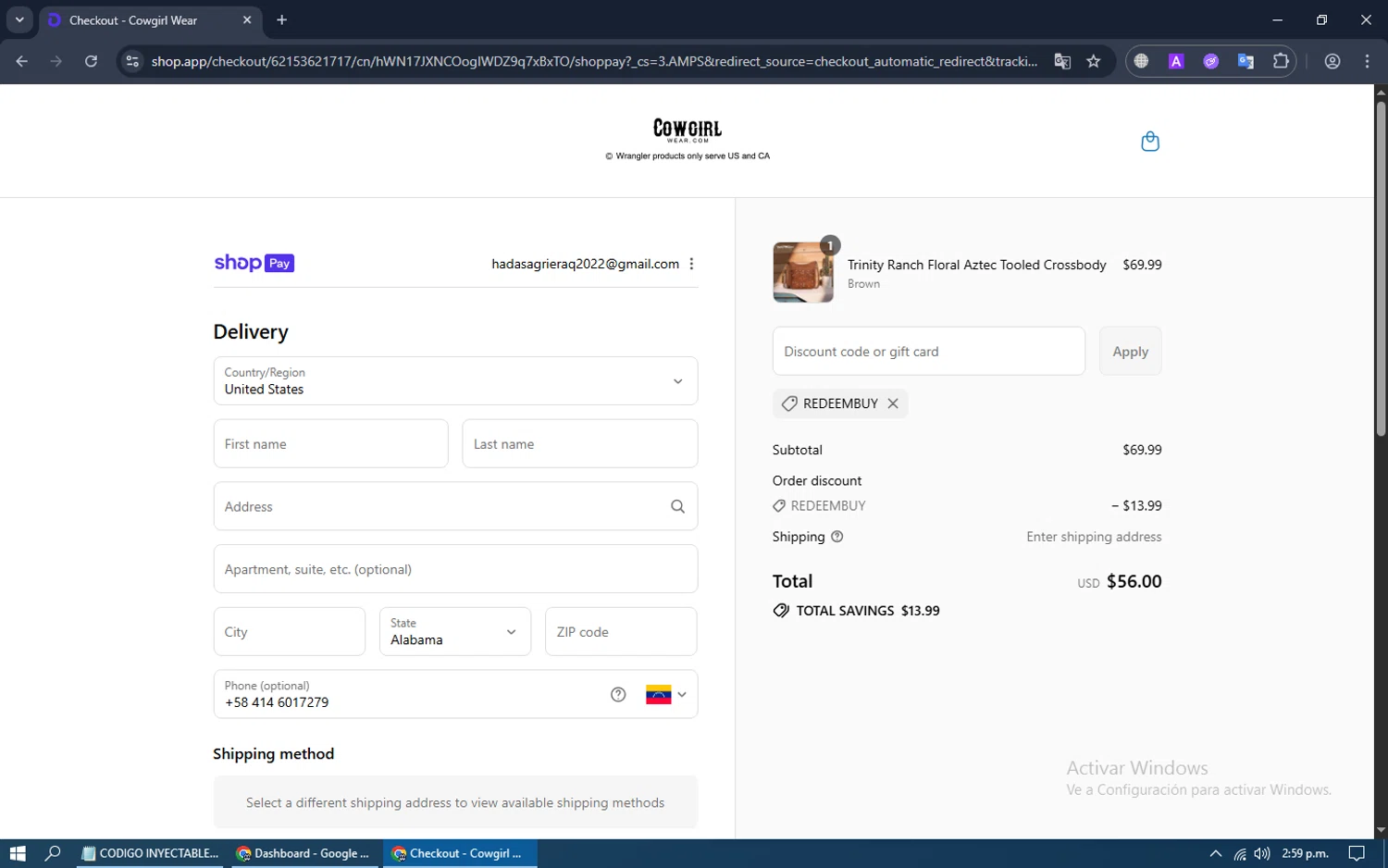Image resolution: width=1388 pixels, height=868 pixels.
Task: Focus the Address field
Action: tap(455, 506)
